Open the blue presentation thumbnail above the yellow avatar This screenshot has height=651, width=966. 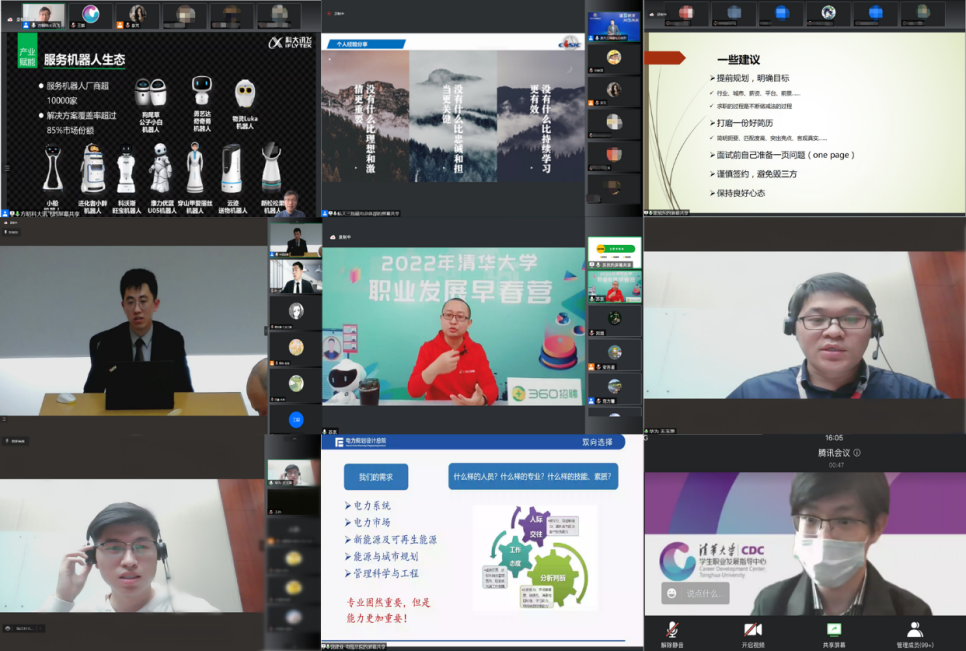(x=613, y=25)
